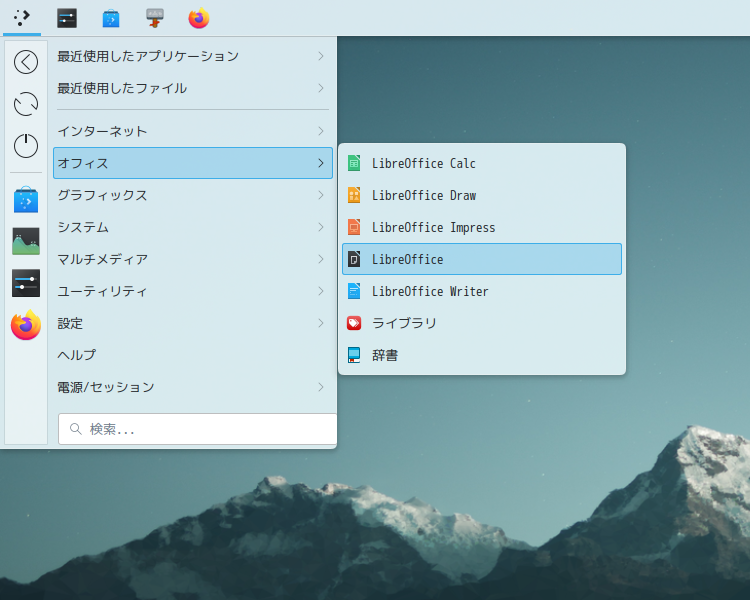Screen dimensions: 750x600
Task: Select the グラフィックス category
Action: tap(193, 195)
